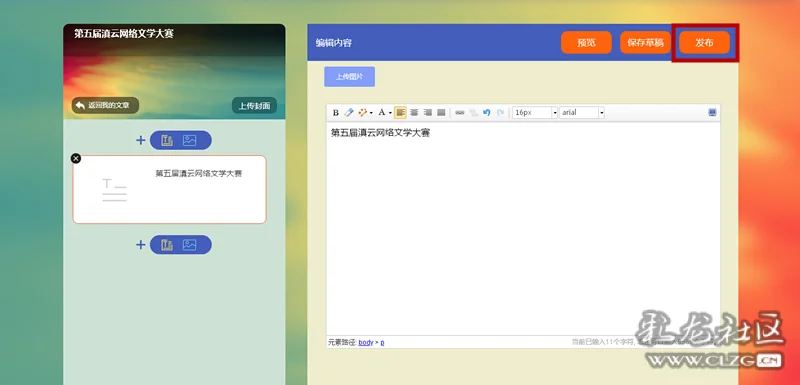Click the p link in element path
Screen dimensions: 800x385
383,343
